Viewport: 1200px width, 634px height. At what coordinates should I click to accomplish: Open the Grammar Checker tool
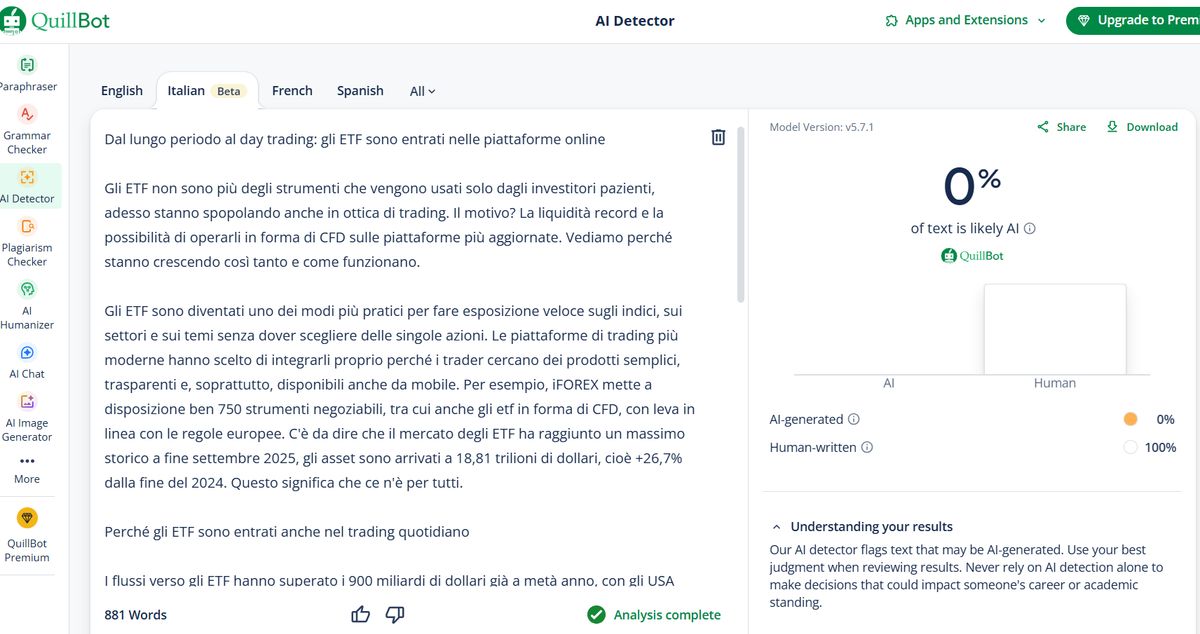[27, 120]
